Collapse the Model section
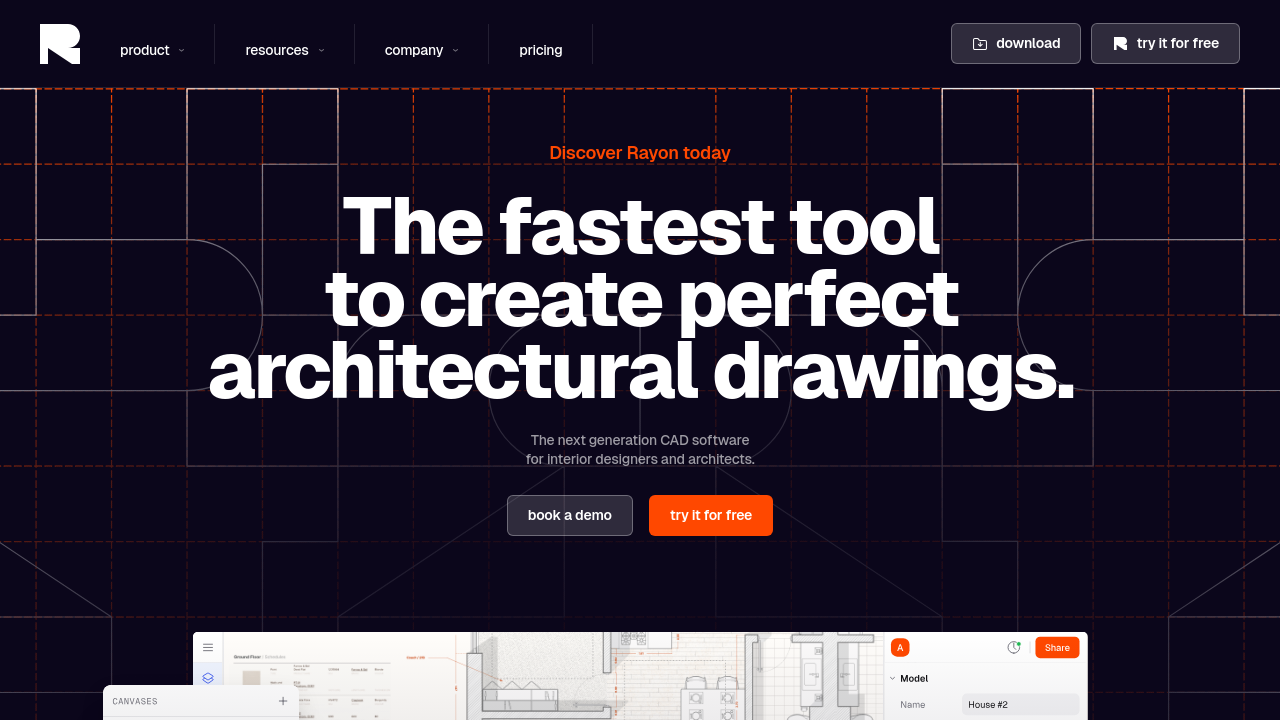 (892, 678)
